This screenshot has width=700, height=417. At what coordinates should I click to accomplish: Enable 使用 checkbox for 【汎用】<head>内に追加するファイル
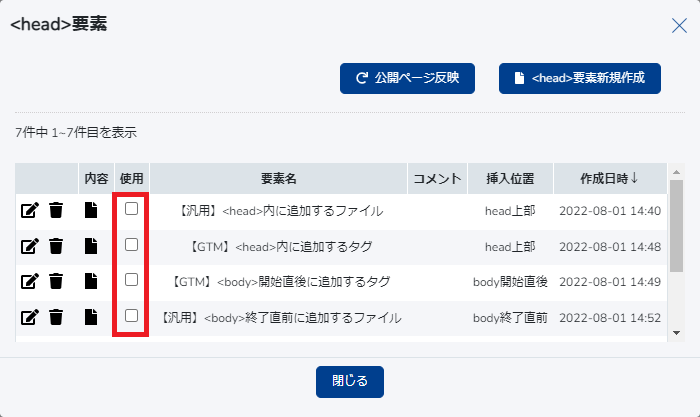coord(131,209)
